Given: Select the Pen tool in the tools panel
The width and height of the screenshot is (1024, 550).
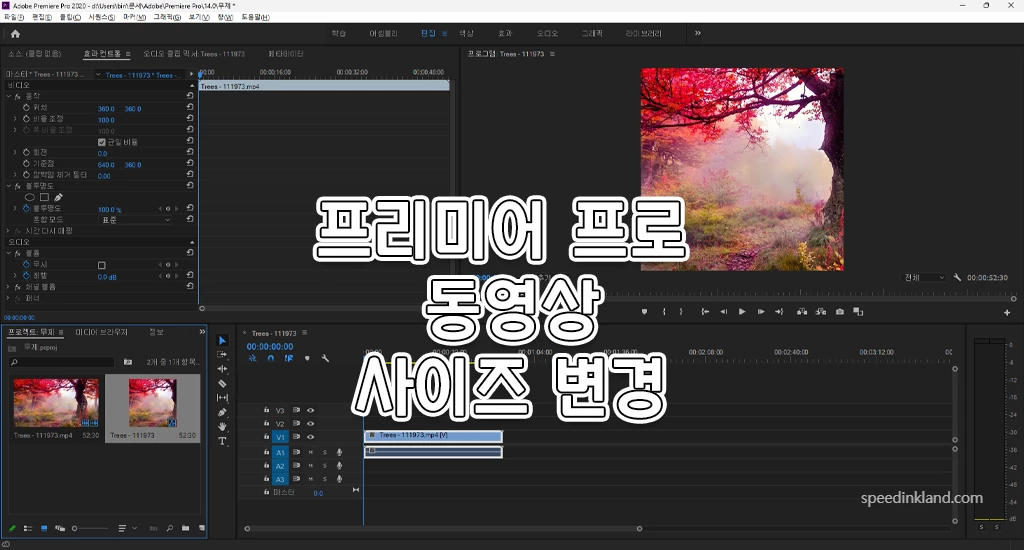Looking at the screenshot, I should (x=222, y=412).
